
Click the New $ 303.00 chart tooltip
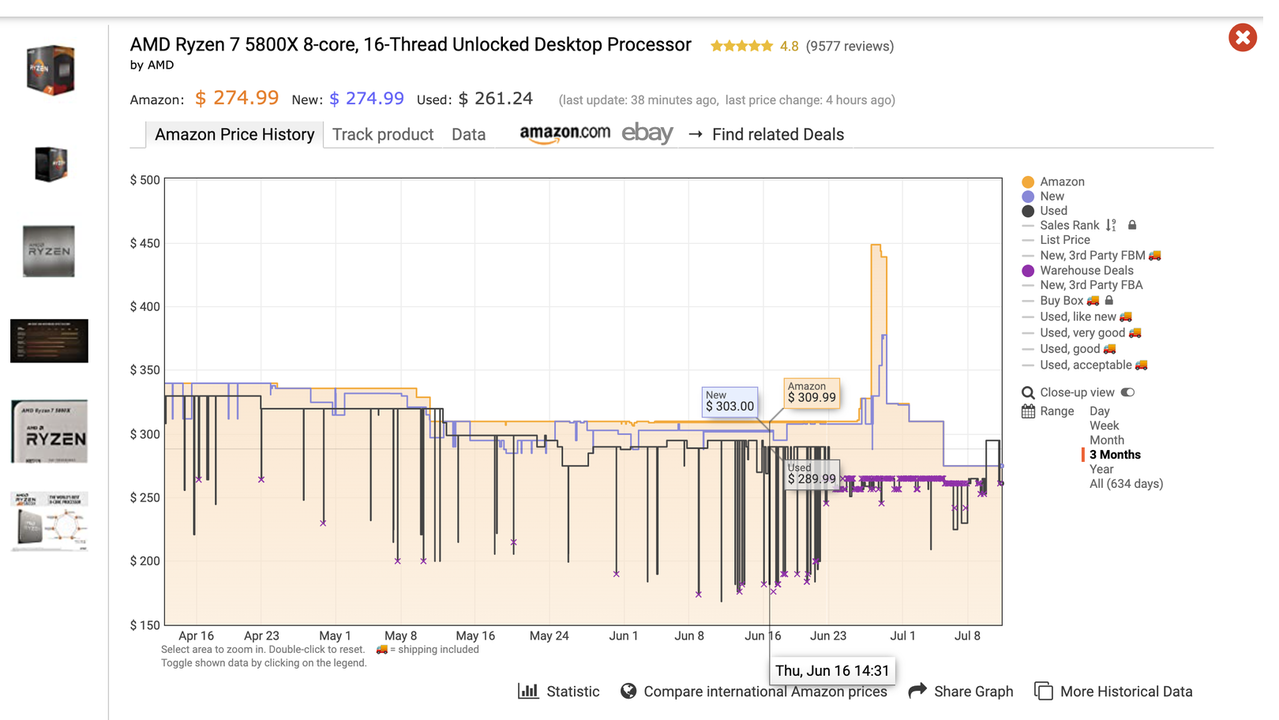(x=730, y=402)
